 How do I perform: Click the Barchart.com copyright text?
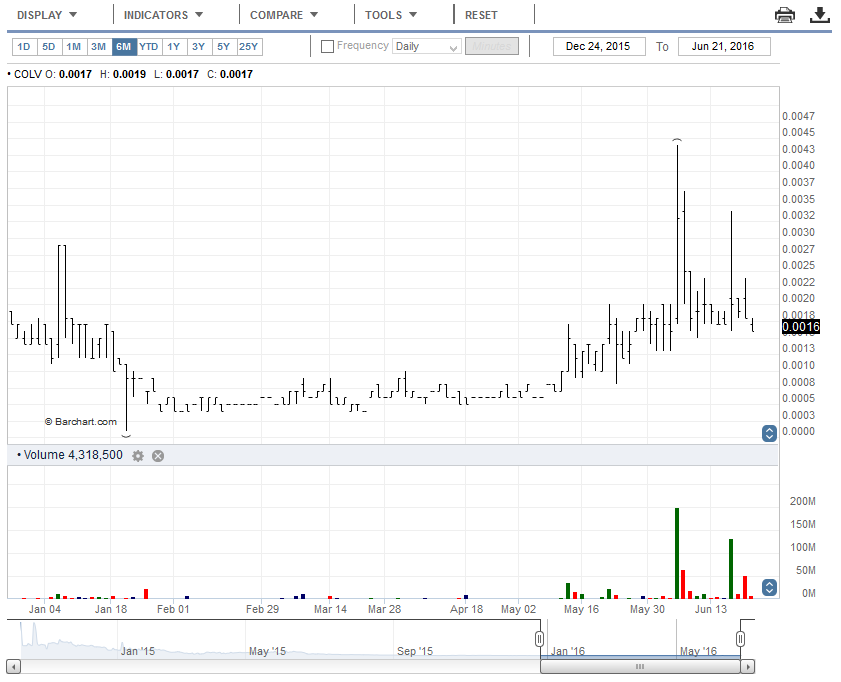(x=80, y=421)
